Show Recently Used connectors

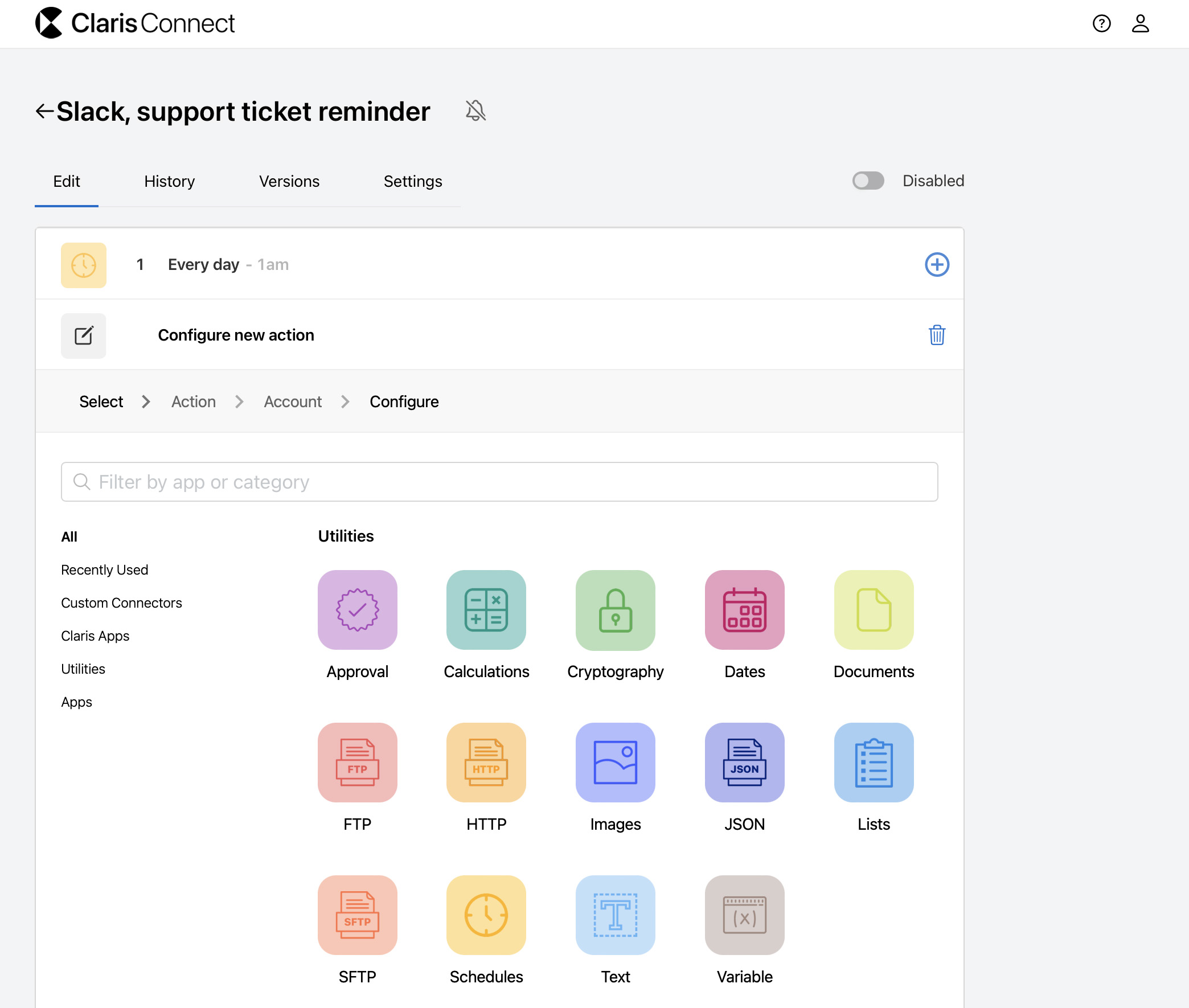click(x=105, y=569)
